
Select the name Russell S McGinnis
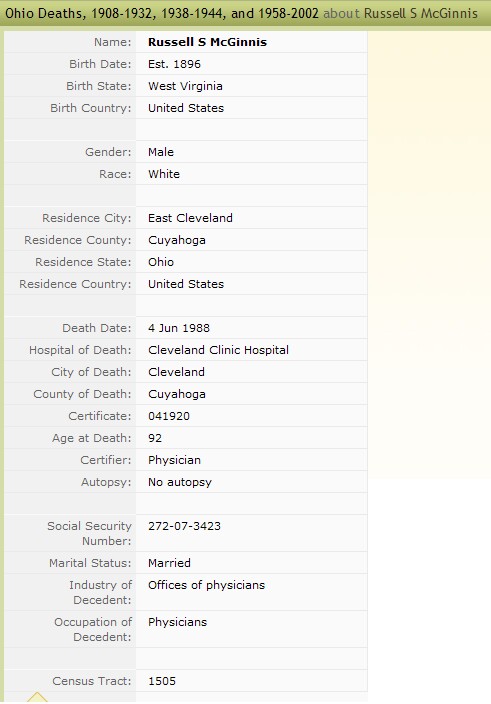(x=207, y=42)
